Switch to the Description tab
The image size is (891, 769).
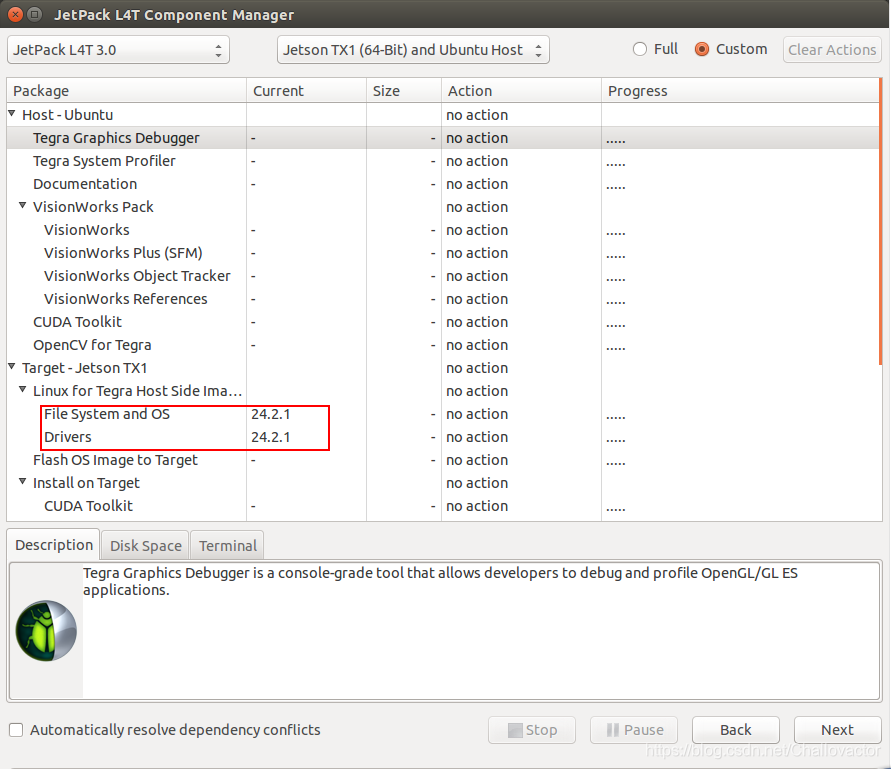[x=54, y=545]
